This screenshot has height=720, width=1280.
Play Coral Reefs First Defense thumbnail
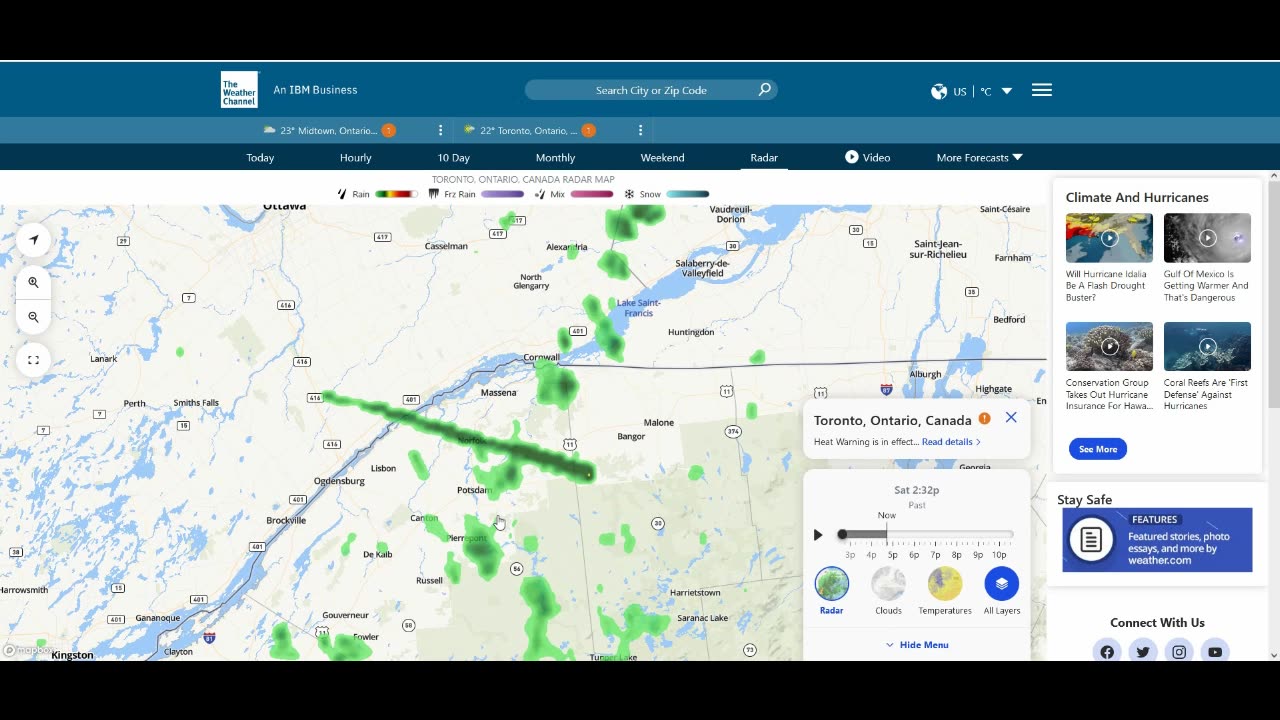click(x=1207, y=346)
